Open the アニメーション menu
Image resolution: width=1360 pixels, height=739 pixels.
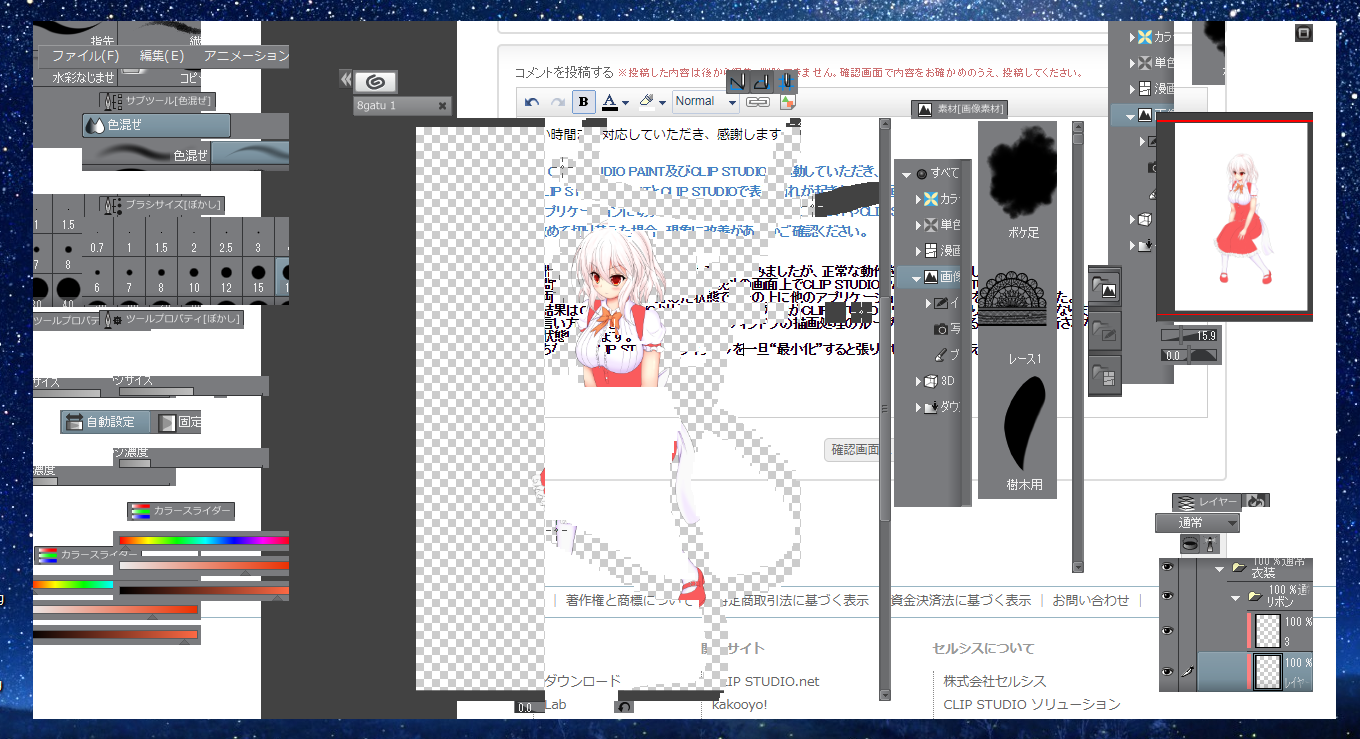(x=246, y=56)
